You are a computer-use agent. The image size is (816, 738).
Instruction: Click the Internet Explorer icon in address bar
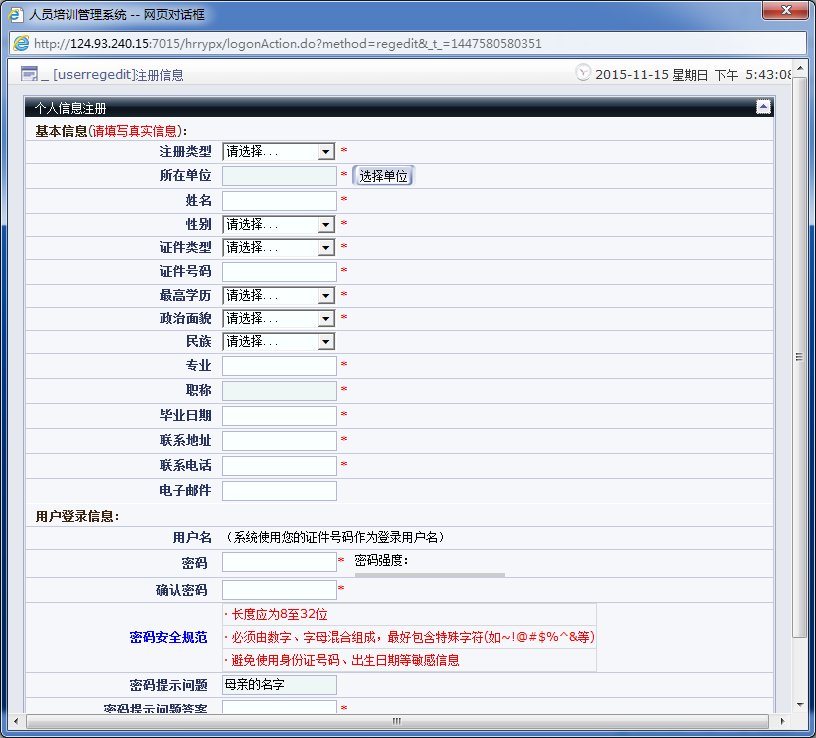click(21, 44)
